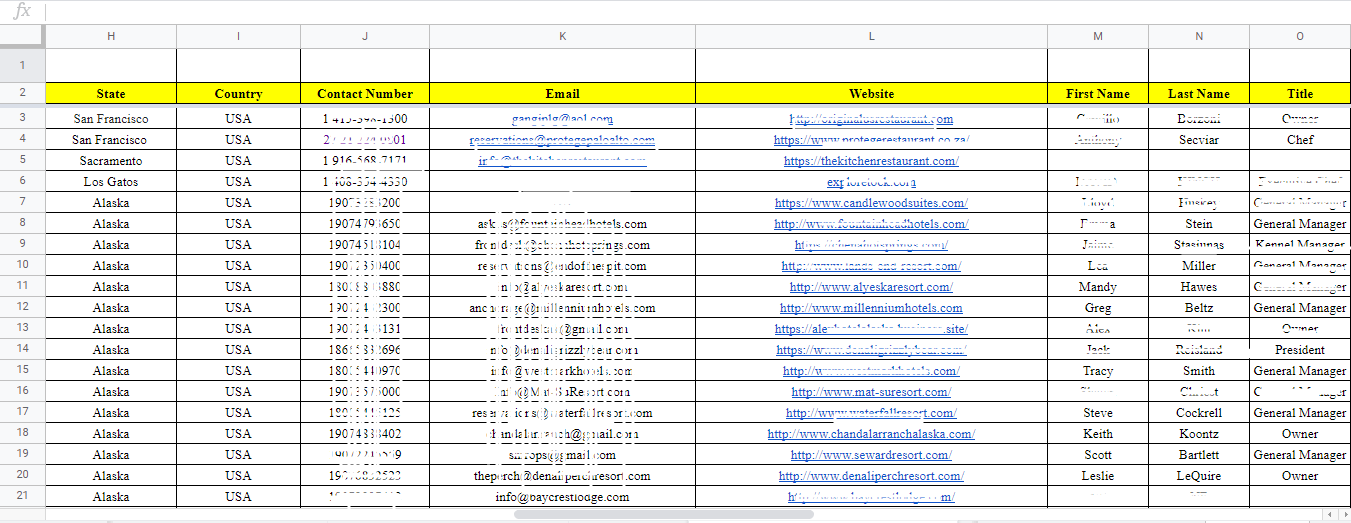Select column K header
1351x523 pixels.
coord(562,36)
